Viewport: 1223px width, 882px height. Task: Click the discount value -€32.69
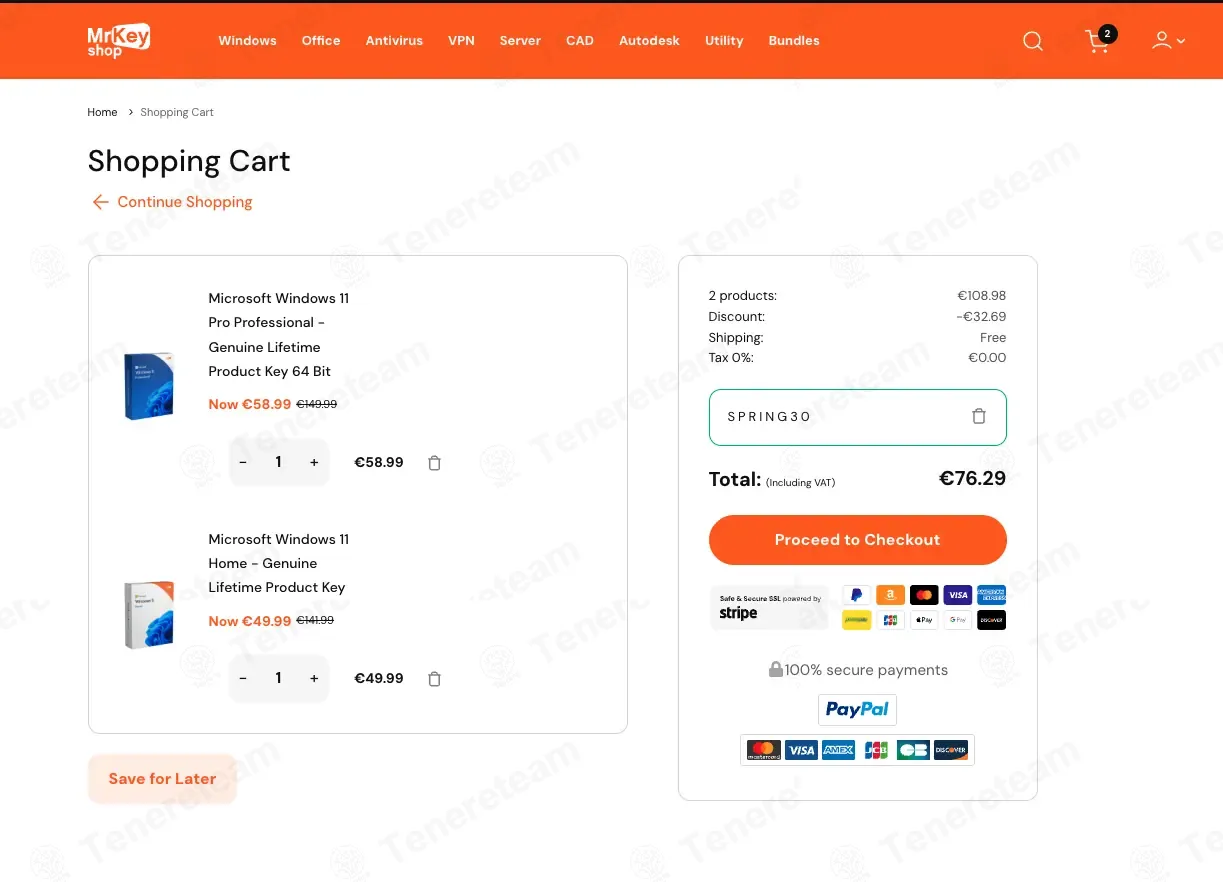(981, 317)
